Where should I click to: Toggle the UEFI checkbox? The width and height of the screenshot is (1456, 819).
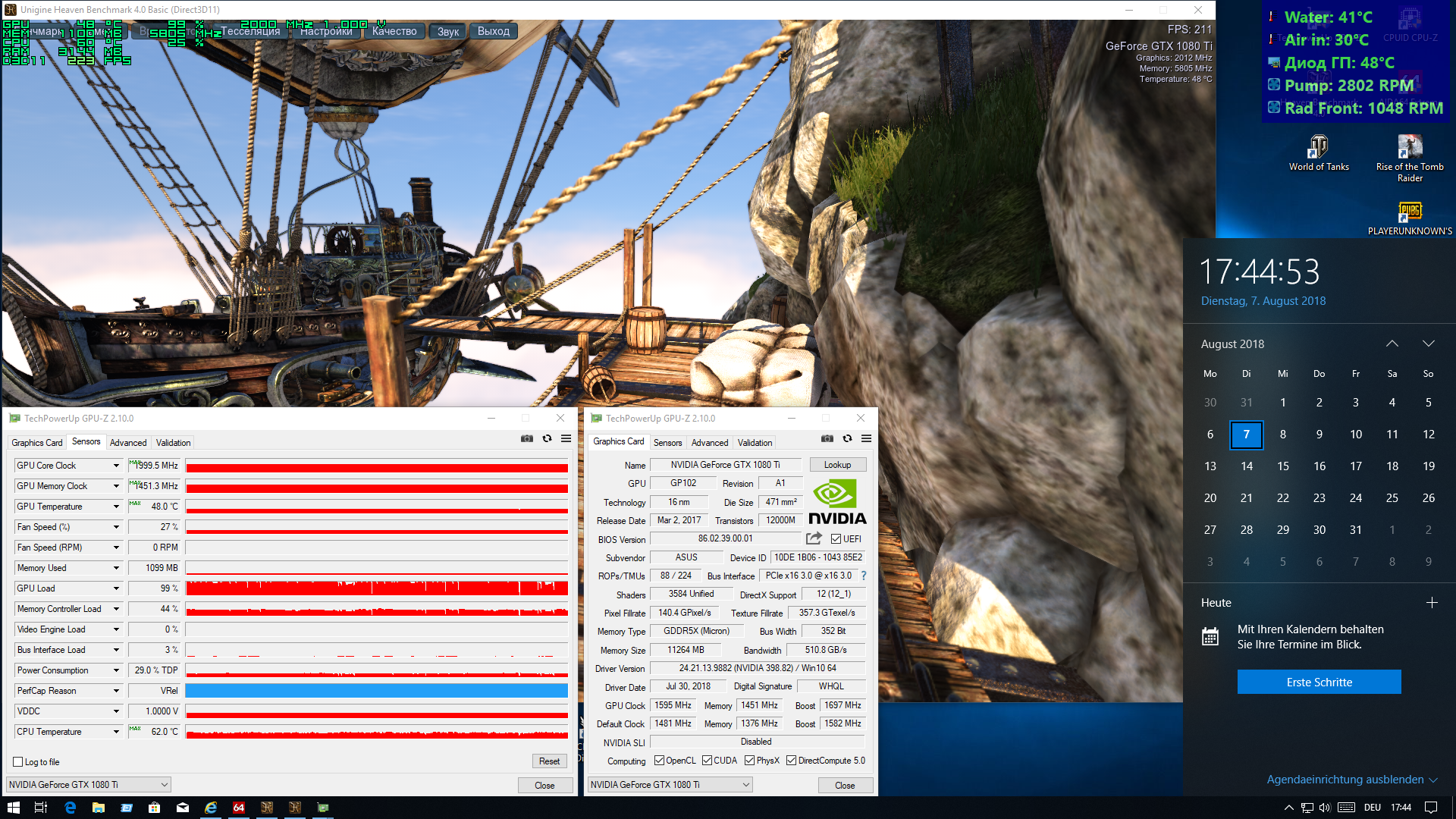point(836,539)
